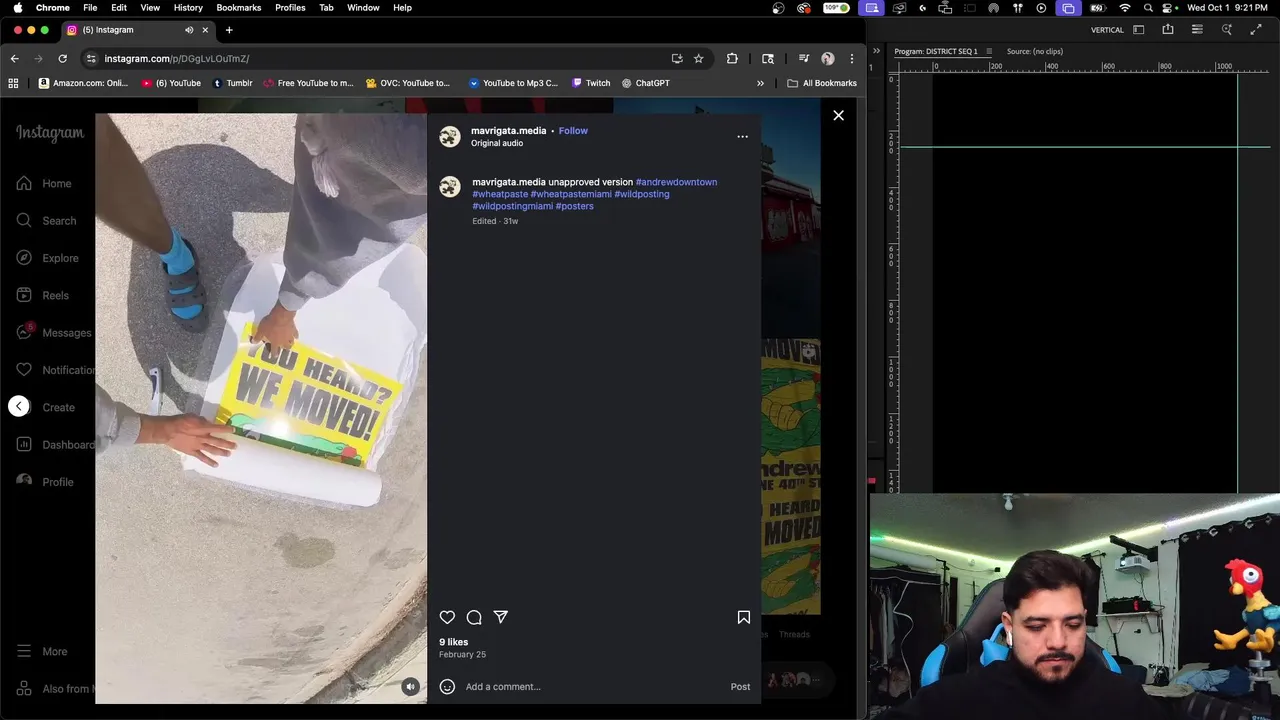Click the poster's avatar beside the caption
1280x720 pixels.
click(450, 187)
